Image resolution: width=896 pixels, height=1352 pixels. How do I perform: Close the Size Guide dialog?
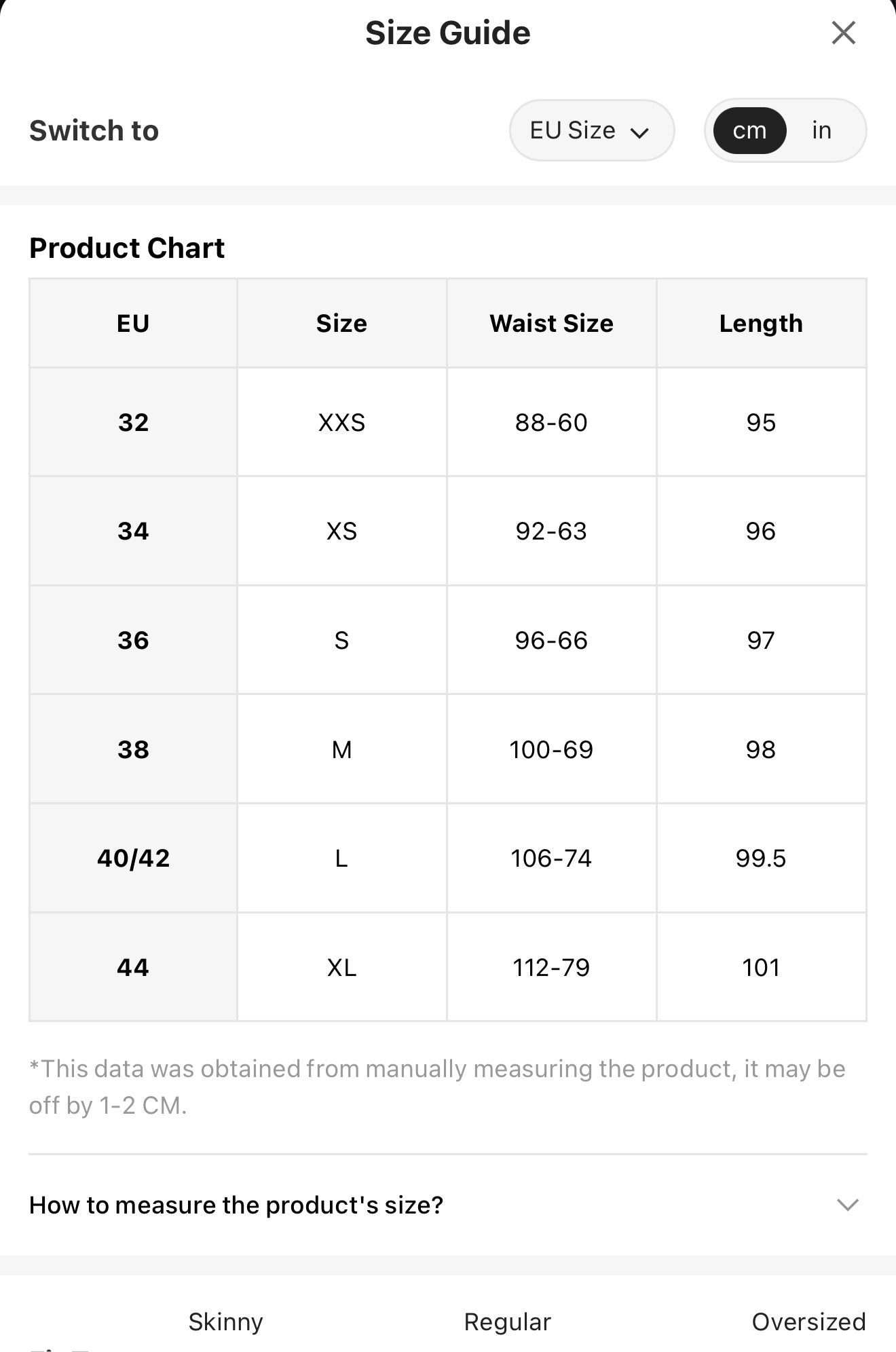(843, 33)
